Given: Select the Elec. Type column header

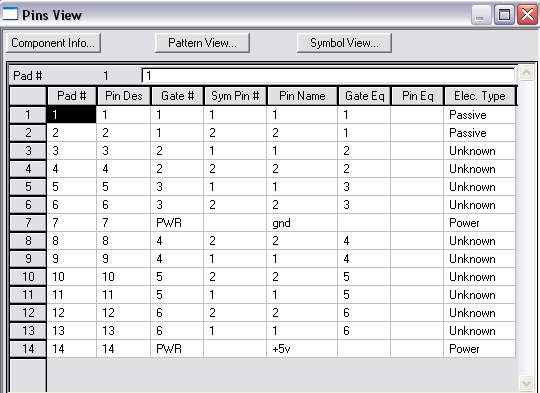Looking at the screenshot, I should tap(480, 96).
